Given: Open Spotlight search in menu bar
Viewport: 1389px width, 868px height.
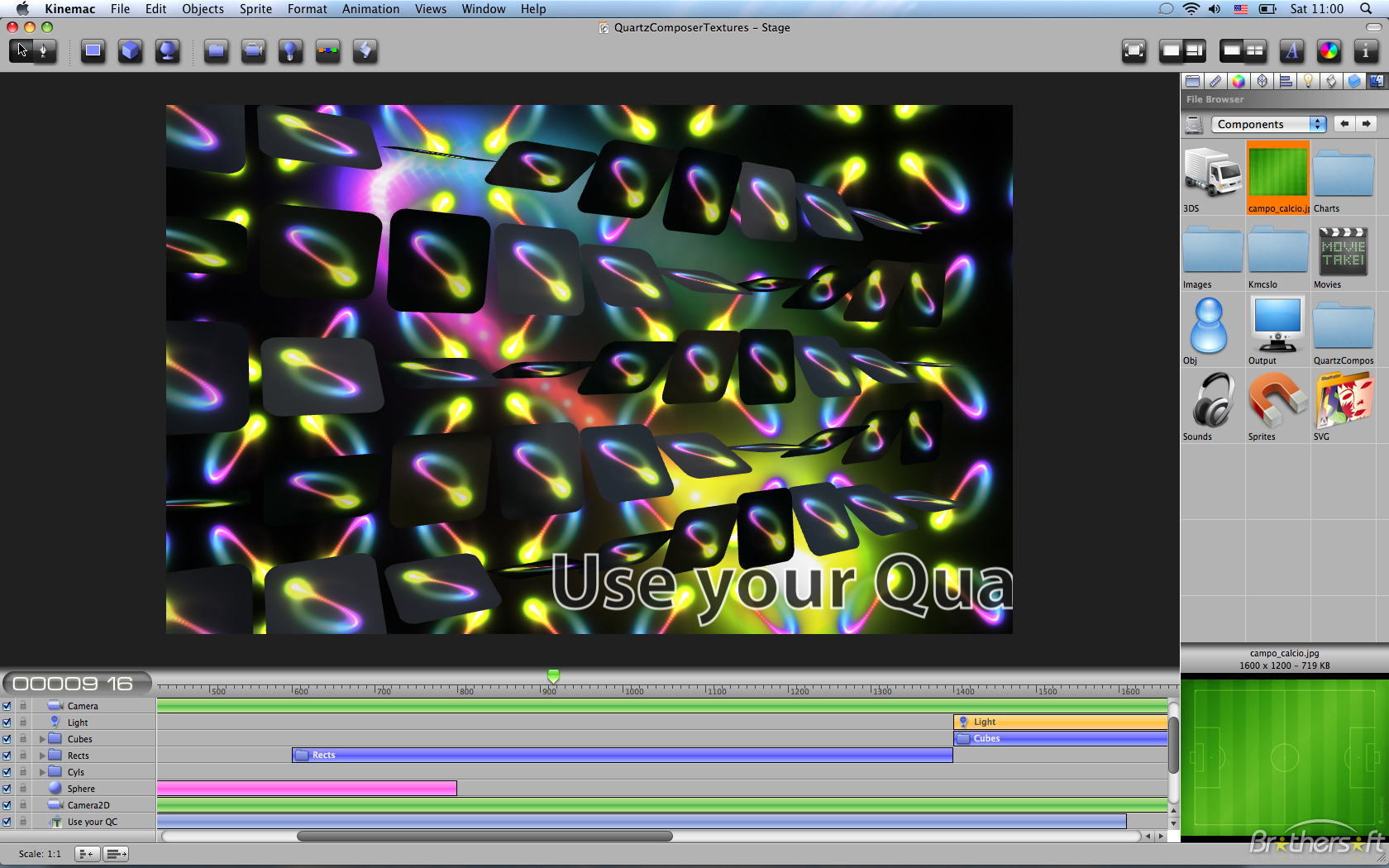Looking at the screenshot, I should coord(1365,9).
